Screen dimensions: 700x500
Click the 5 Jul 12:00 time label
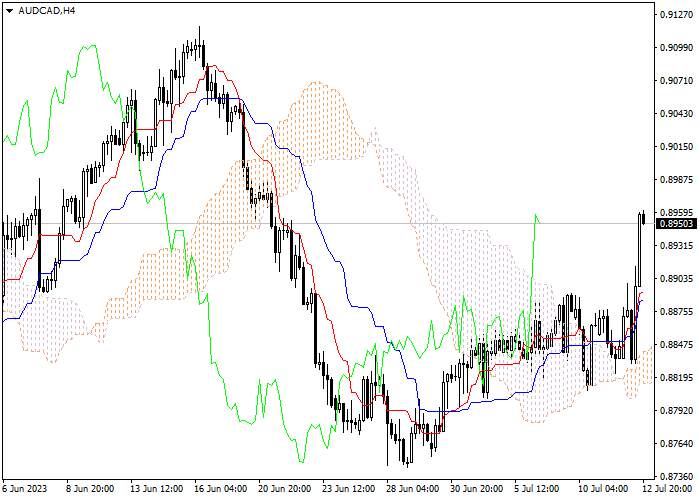coord(537,489)
